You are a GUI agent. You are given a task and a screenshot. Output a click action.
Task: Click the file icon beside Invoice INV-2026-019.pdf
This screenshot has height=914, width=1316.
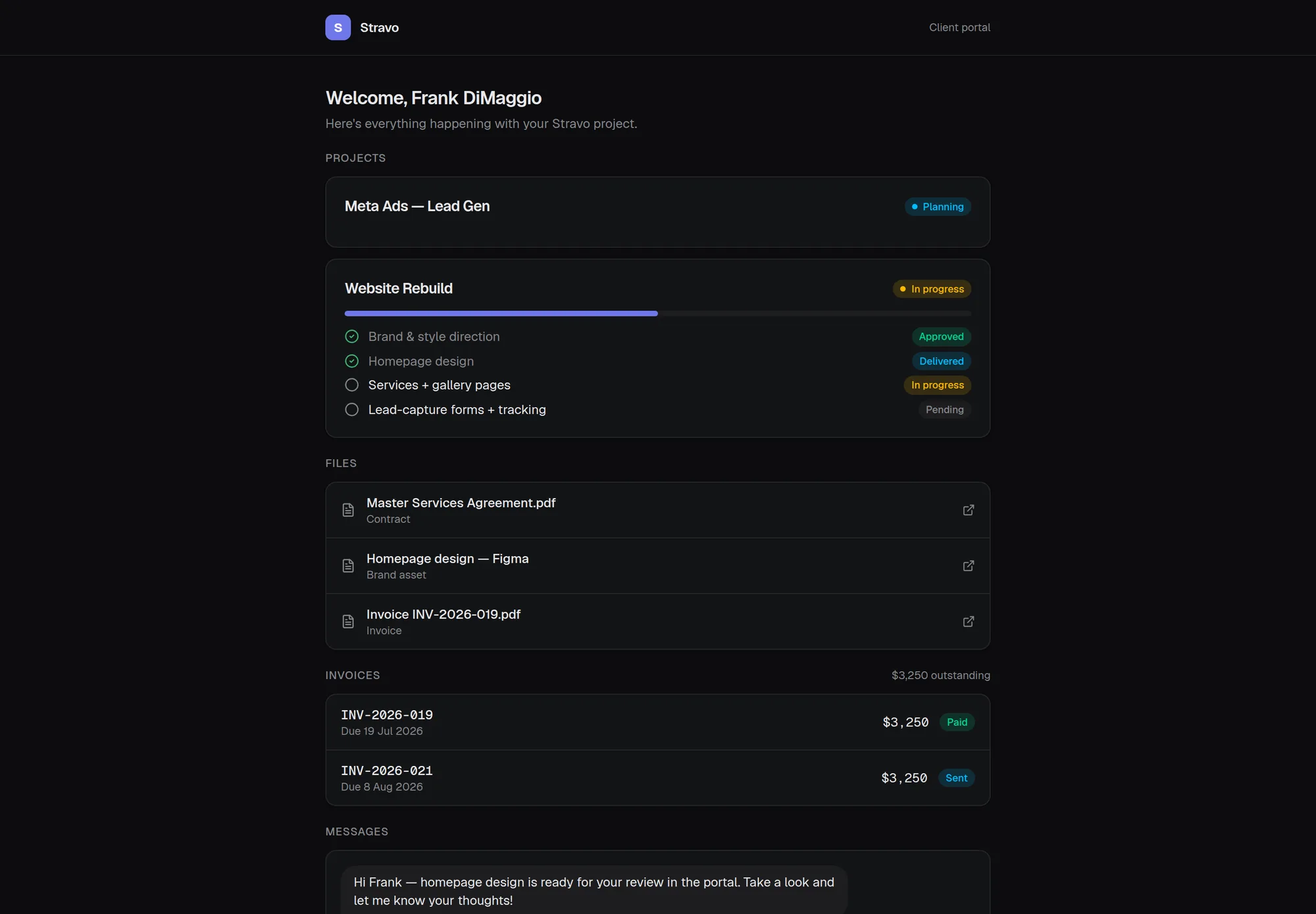[348, 622]
